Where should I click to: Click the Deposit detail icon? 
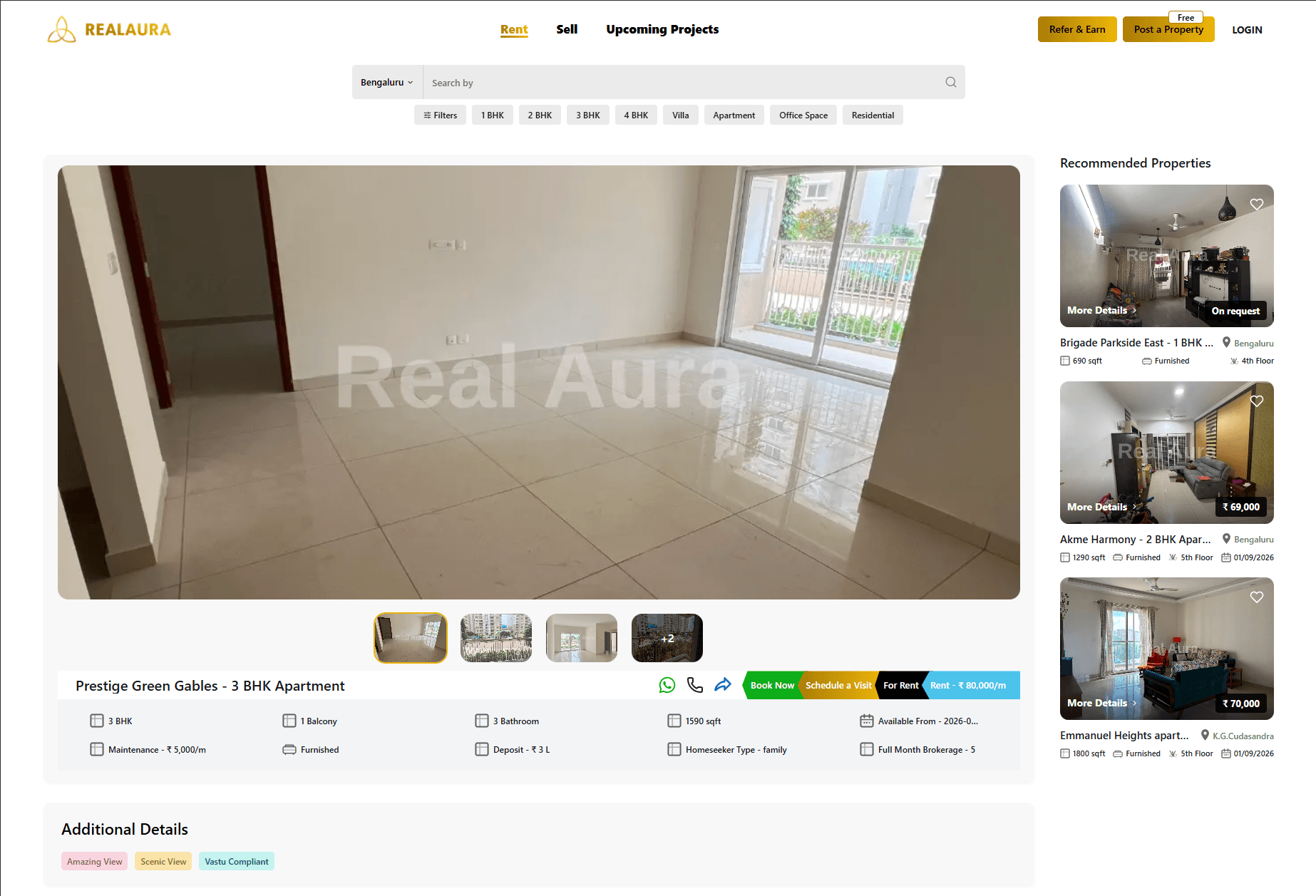482,749
